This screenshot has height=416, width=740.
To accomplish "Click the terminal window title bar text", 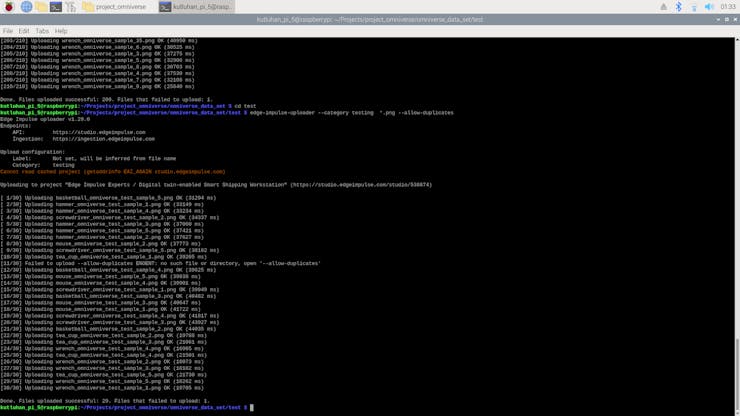I will (x=370, y=19).
